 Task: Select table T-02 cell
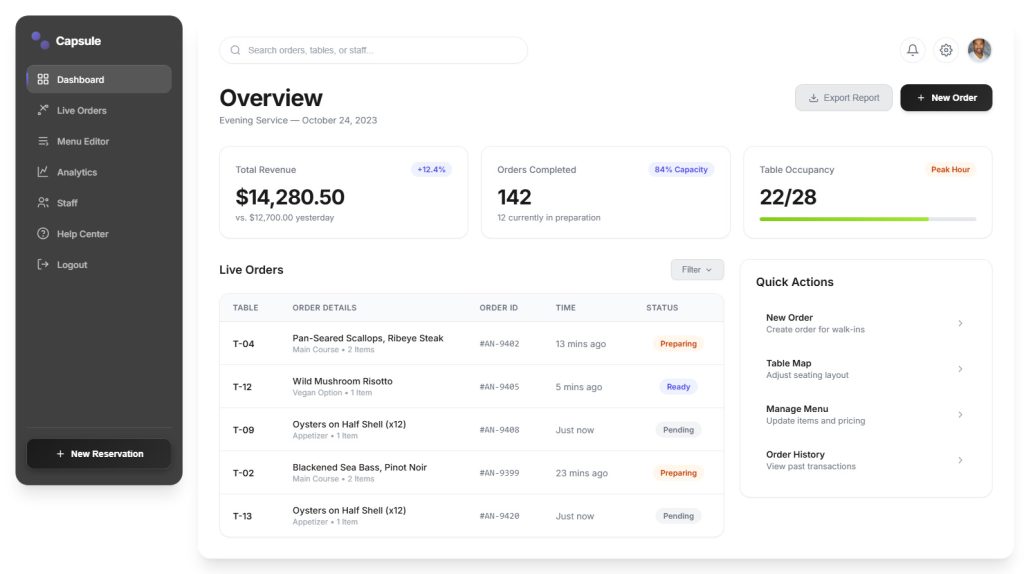click(x=244, y=473)
